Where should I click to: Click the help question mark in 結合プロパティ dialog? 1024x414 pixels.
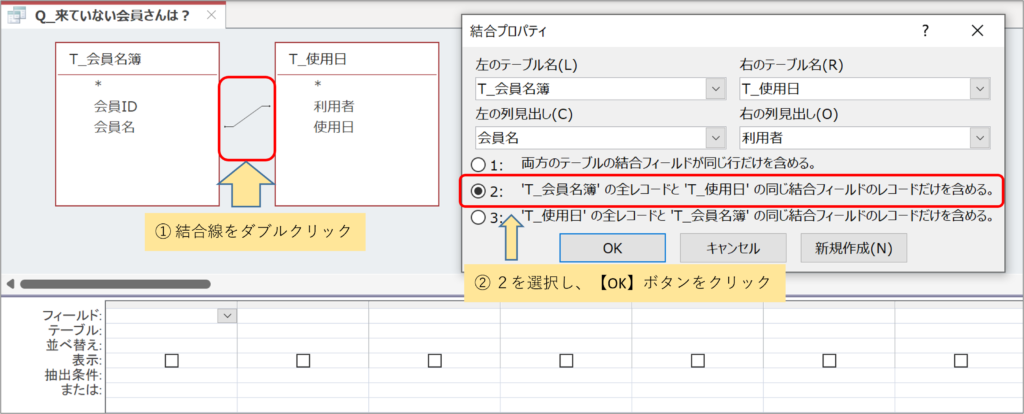[925, 31]
